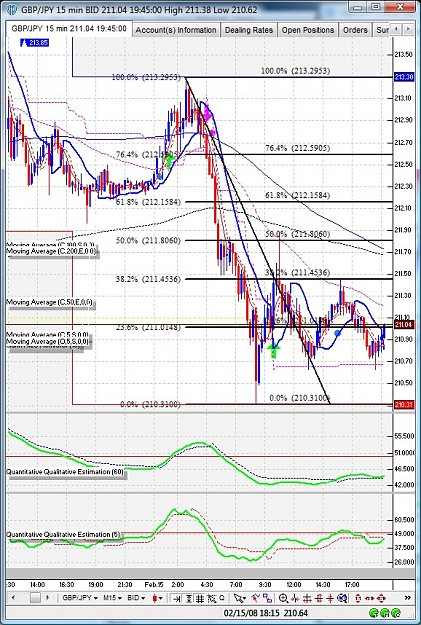The height and width of the screenshot is (625, 421).
Task: Click the vertical autoscale icon
Action: point(189,598)
